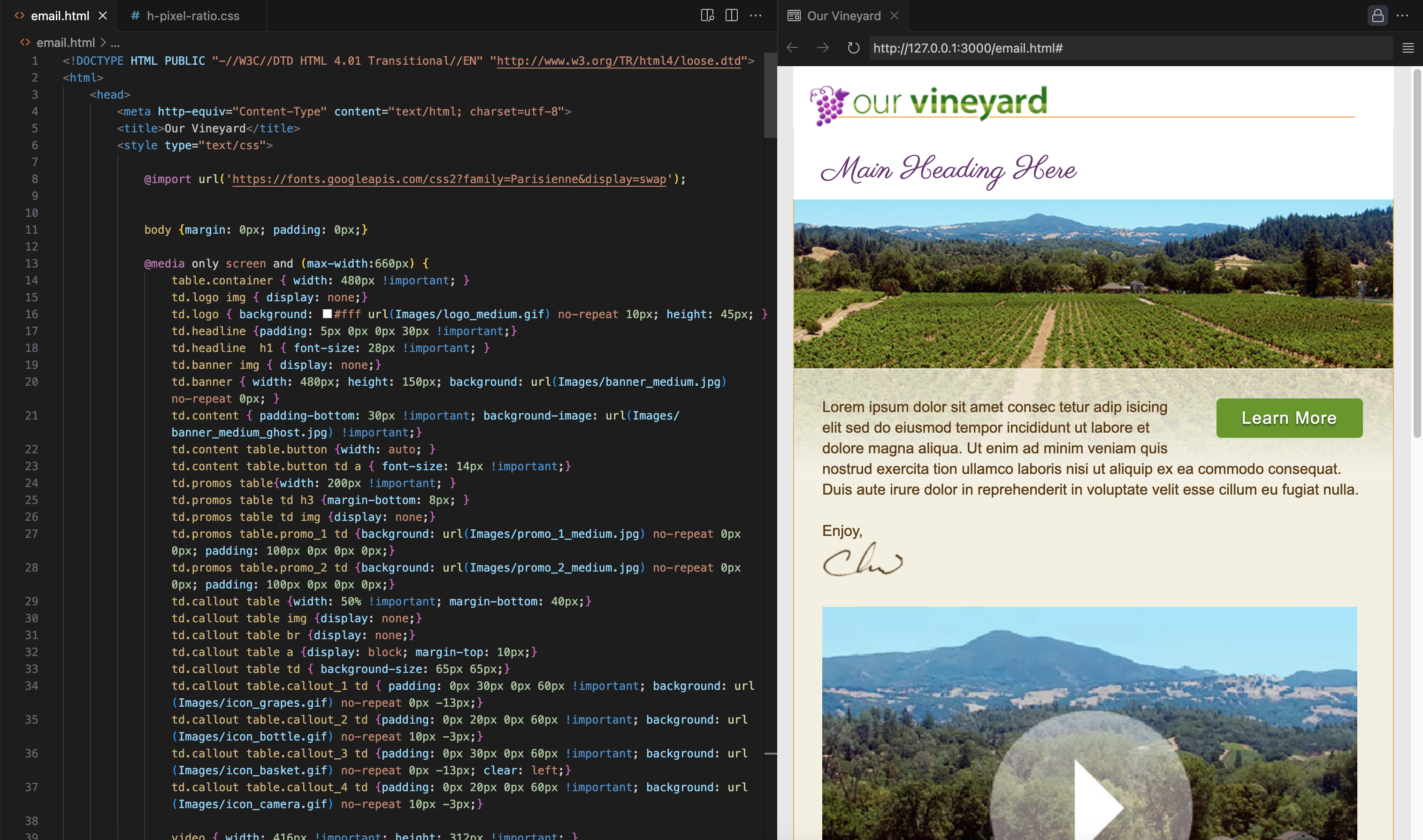Click Images/icon_bottle.gif in code

point(252,737)
